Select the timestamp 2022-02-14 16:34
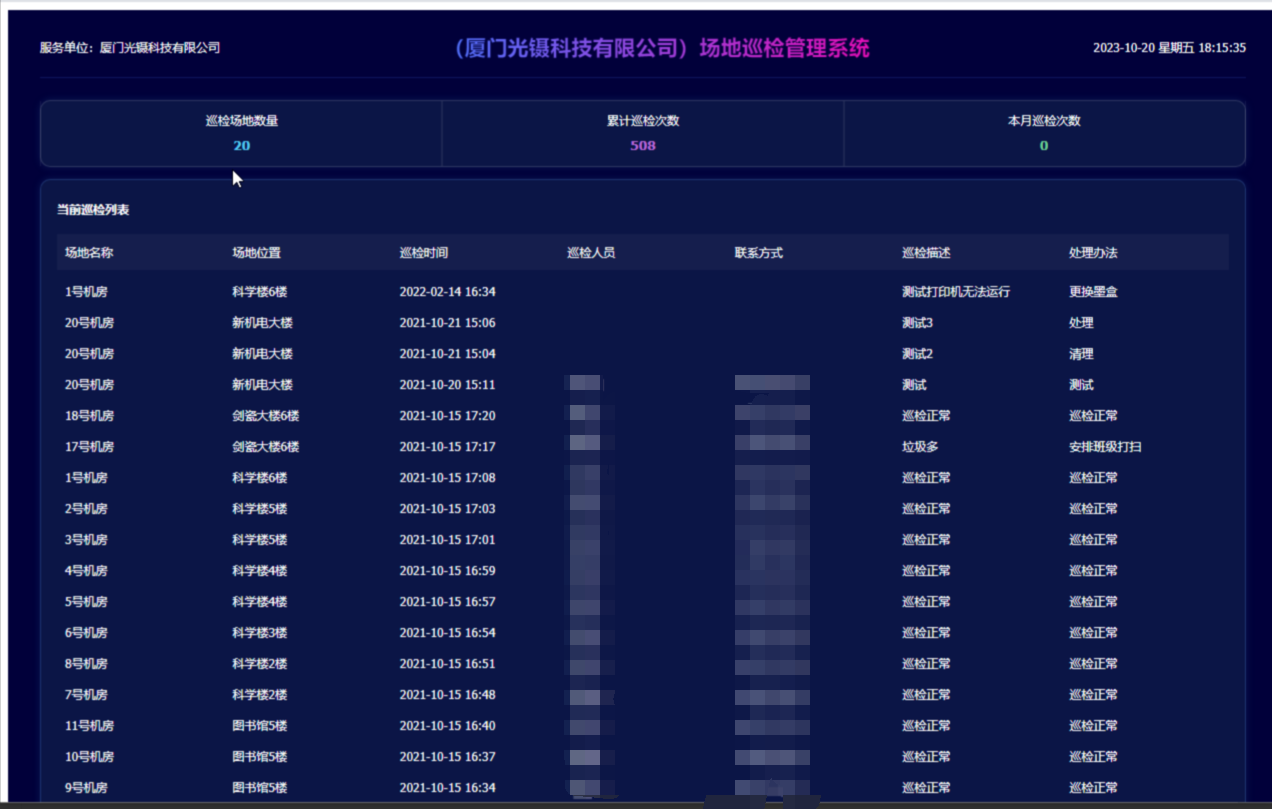This screenshot has height=809, width=1272. click(448, 292)
